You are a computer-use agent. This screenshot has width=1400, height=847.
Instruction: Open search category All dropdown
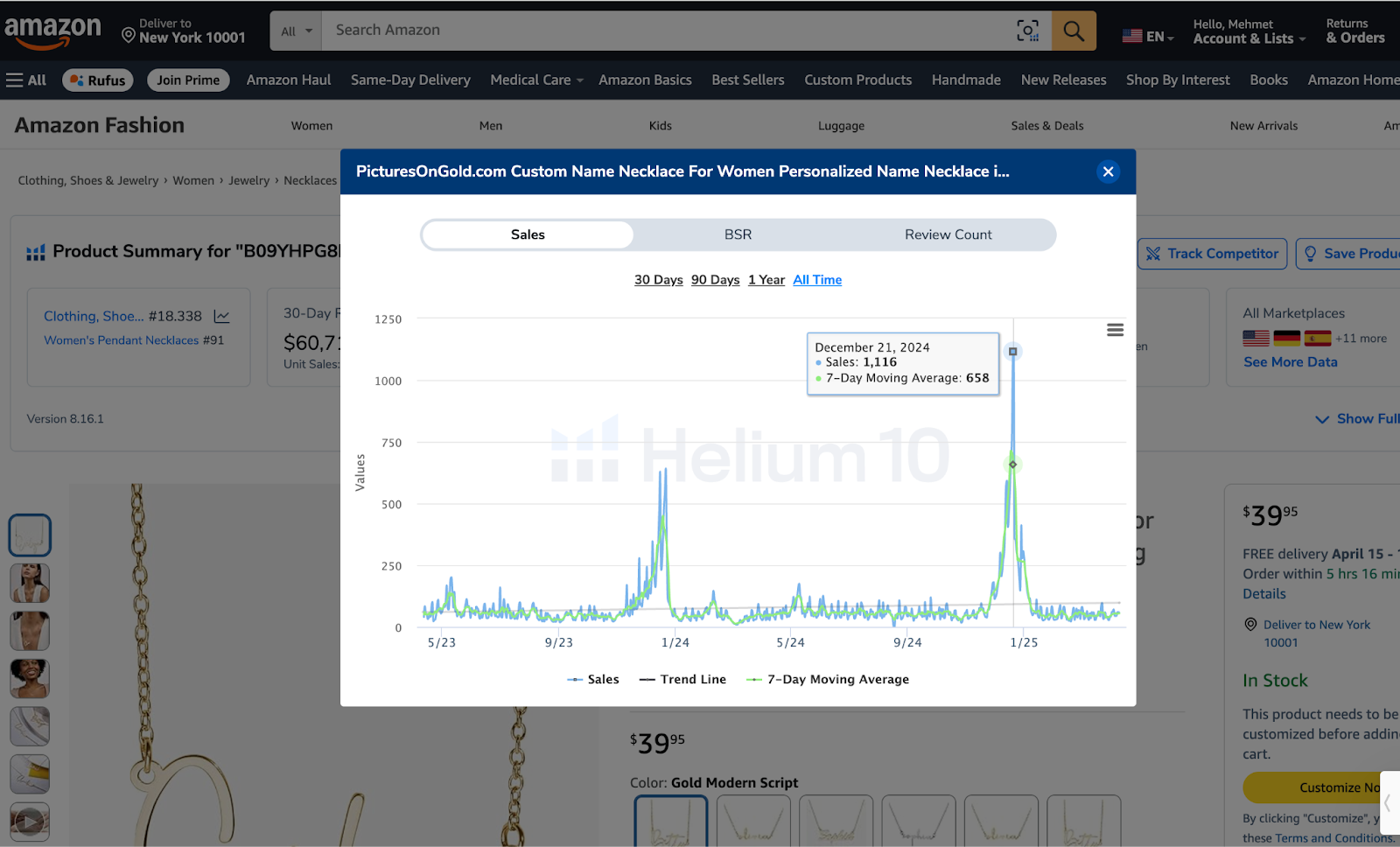[297, 31]
